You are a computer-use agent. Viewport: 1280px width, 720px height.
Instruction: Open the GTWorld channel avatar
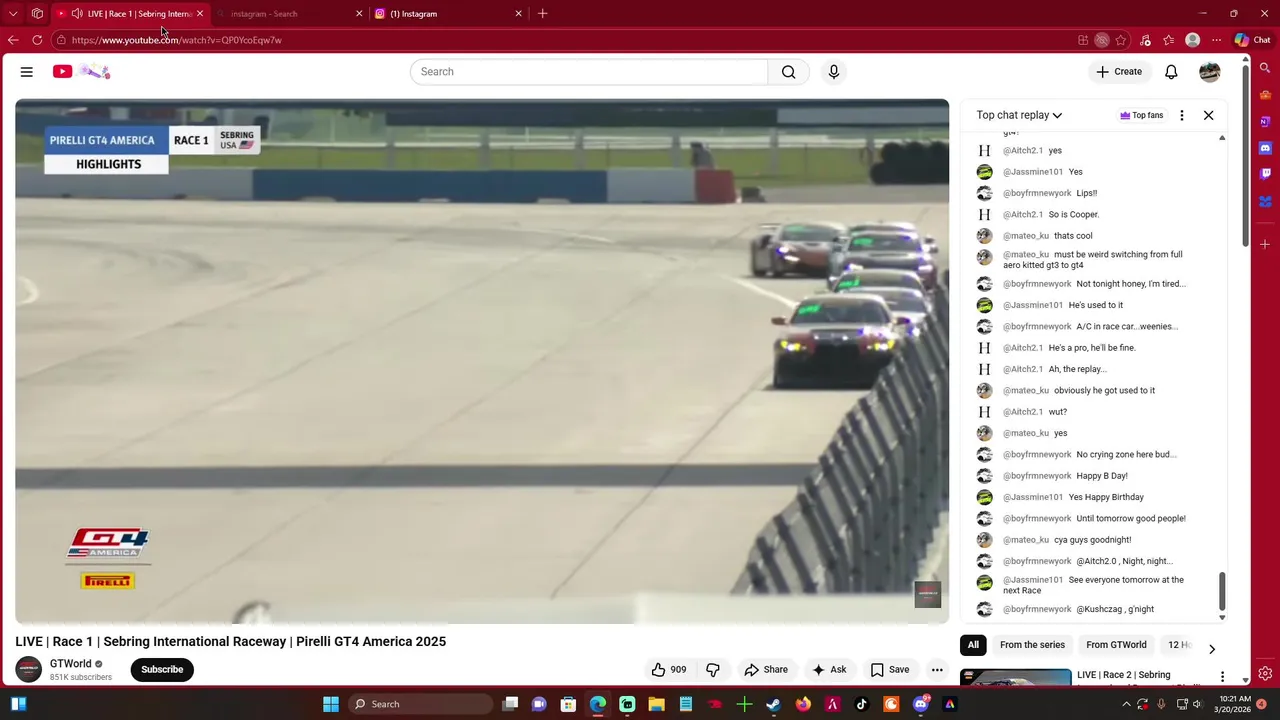pos(29,670)
